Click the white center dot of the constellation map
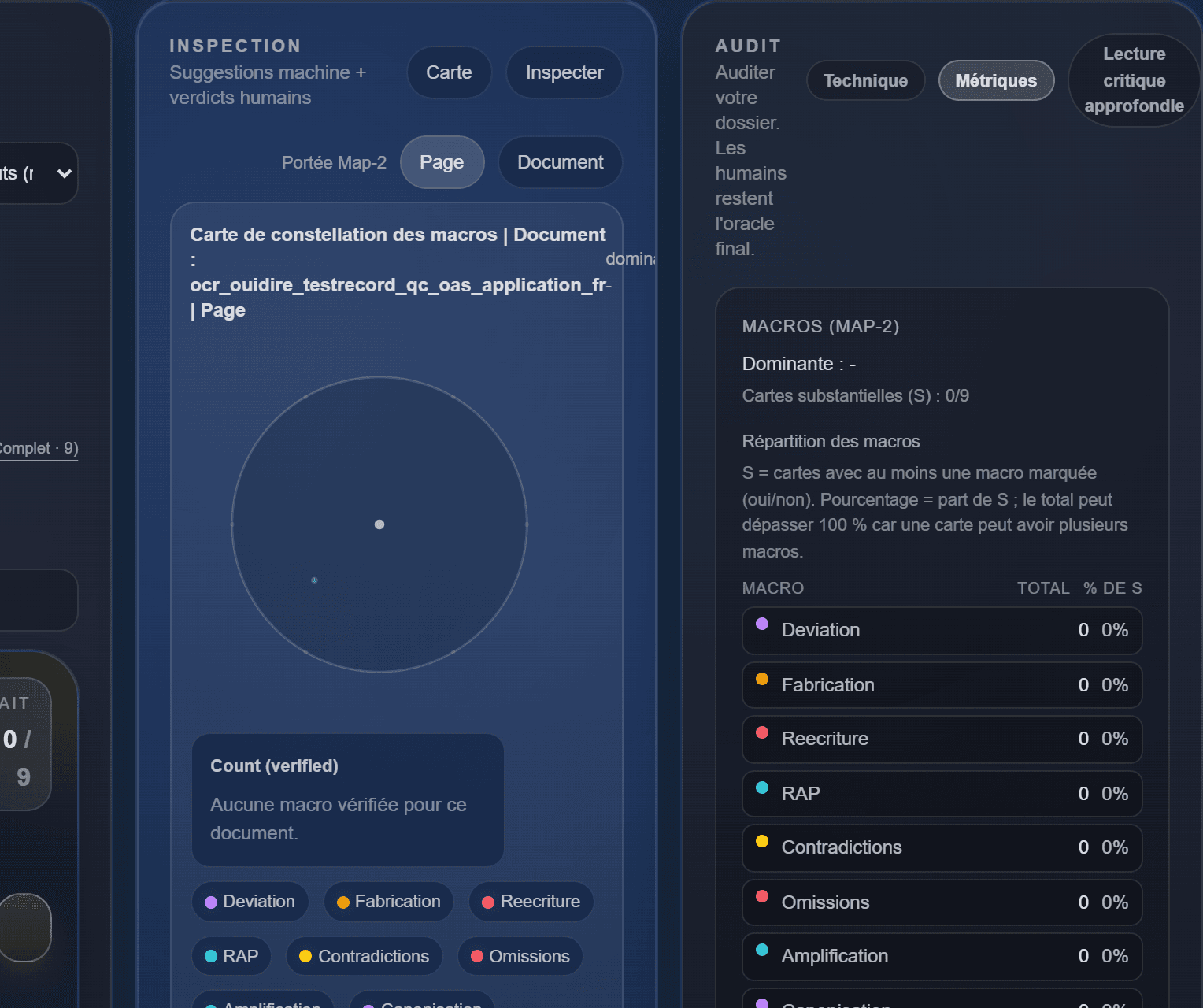Screen dimensions: 1203x1008 [379, 524]
